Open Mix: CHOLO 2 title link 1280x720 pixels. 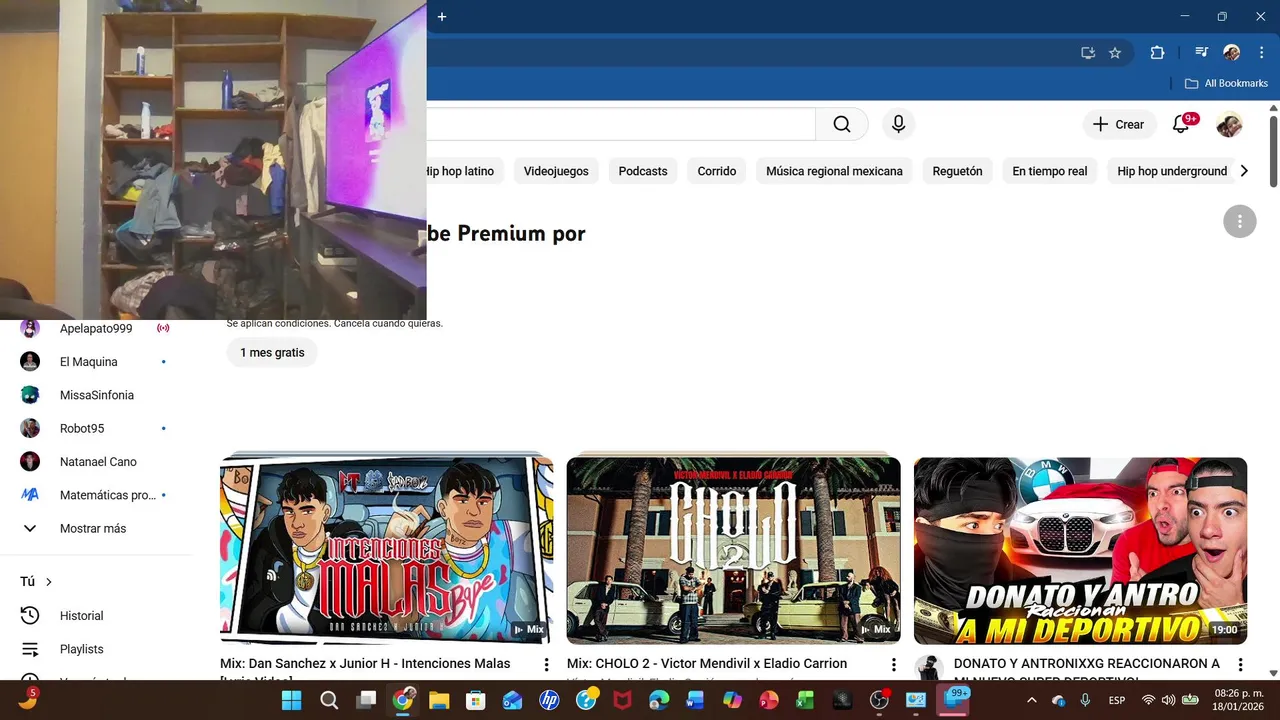[707, 664]
